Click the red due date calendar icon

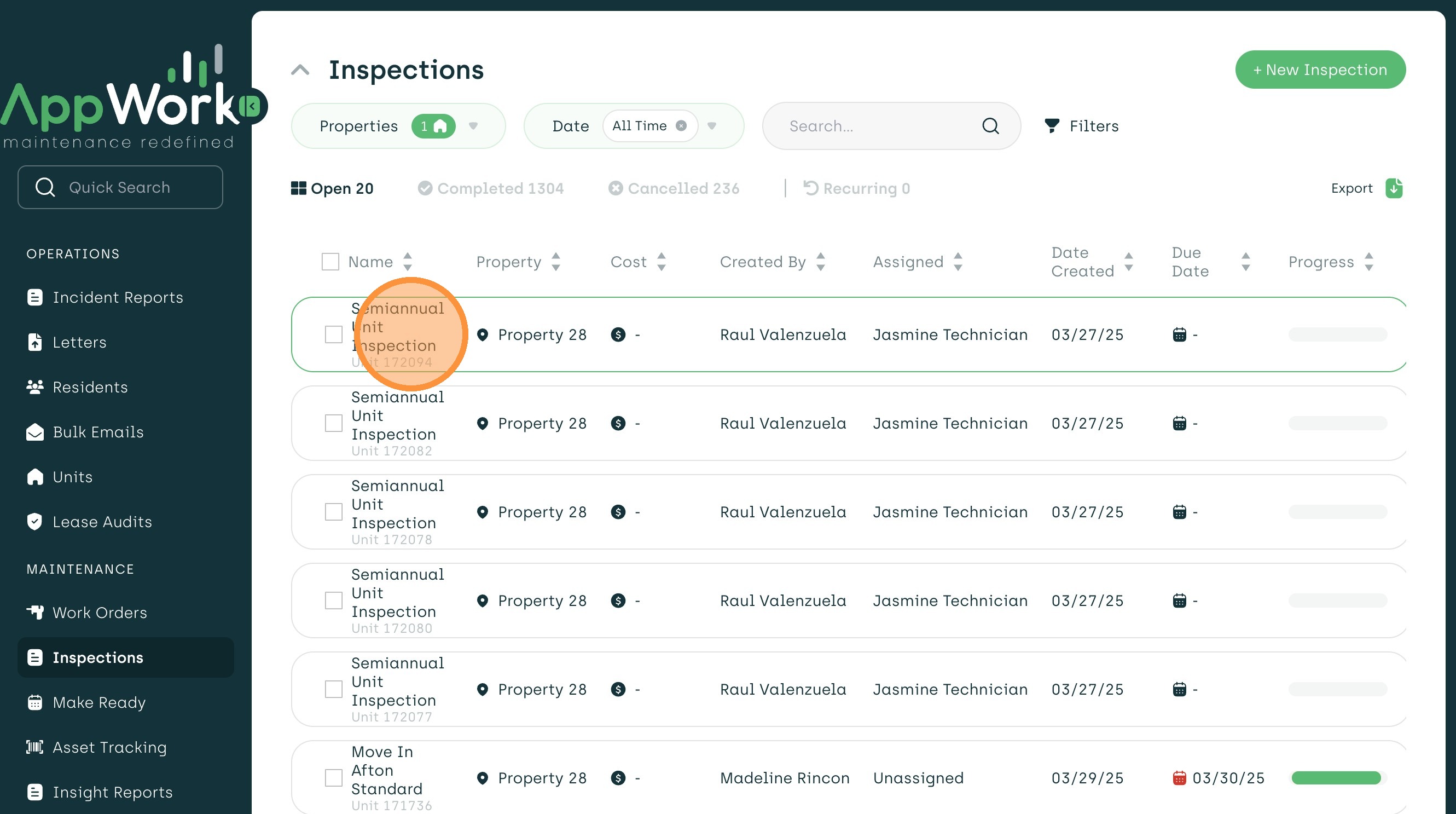(1179, 778)
